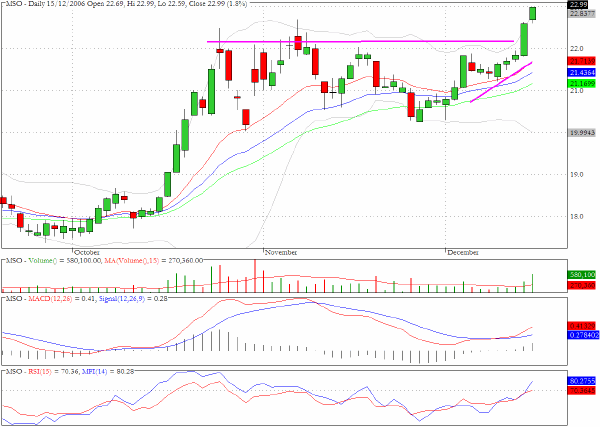
Task: Select the 21.0 price axis label
Action: point(577,91)
